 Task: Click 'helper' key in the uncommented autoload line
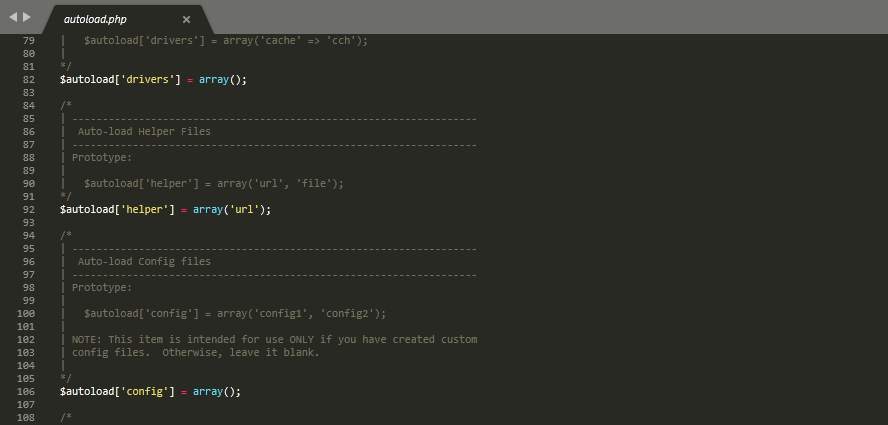(147, 210)
